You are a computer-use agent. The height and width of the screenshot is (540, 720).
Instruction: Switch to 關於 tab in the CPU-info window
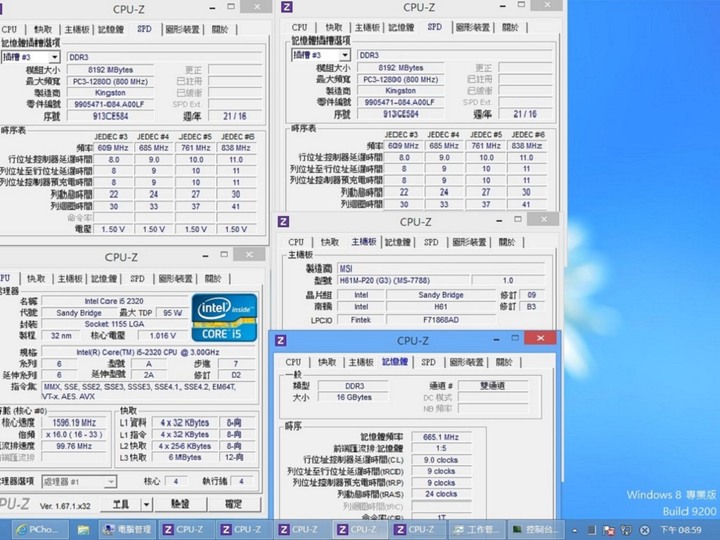pyautogui.click(x=213, y=279)
